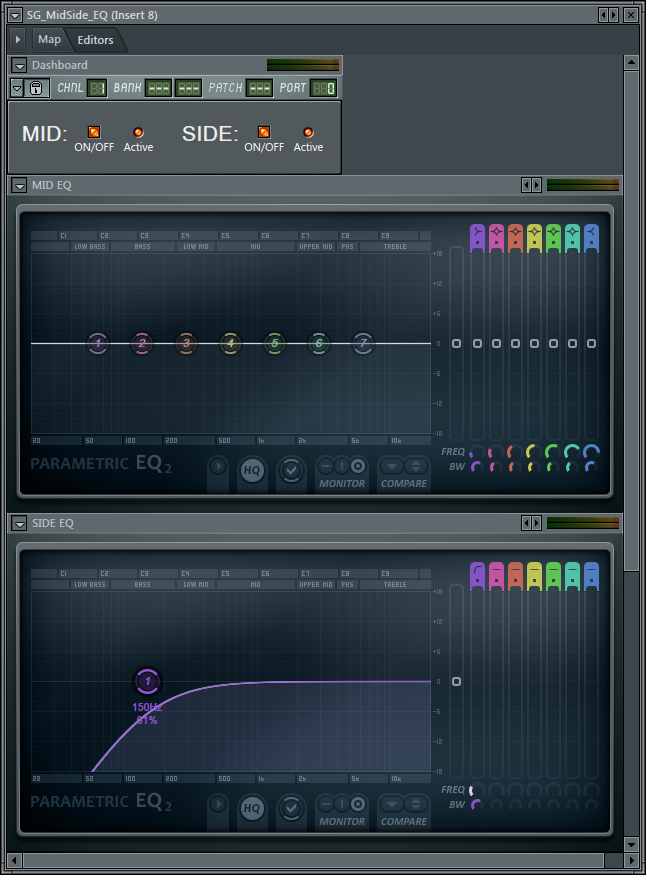
Task: Click the PATCH number field
Action: click(259, 88)
